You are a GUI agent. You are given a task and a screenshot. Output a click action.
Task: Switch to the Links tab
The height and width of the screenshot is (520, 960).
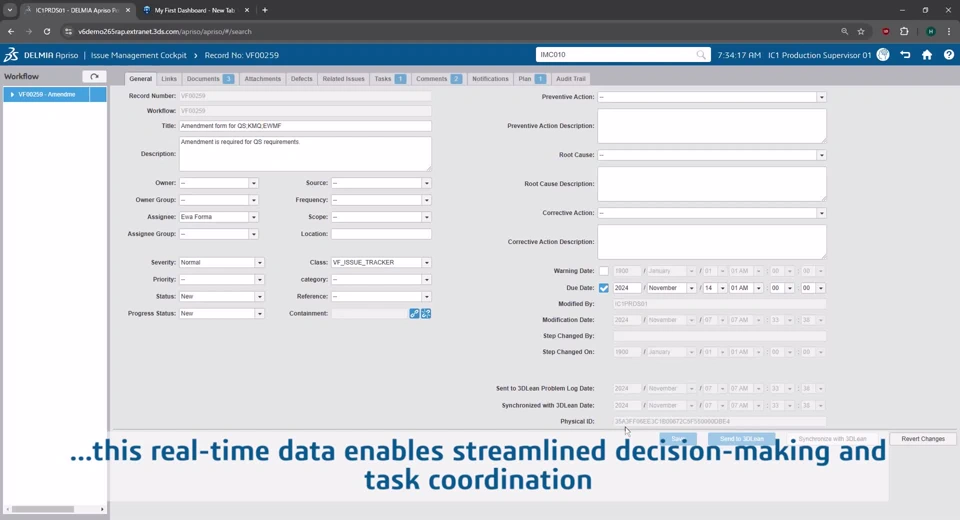[169, 79]
